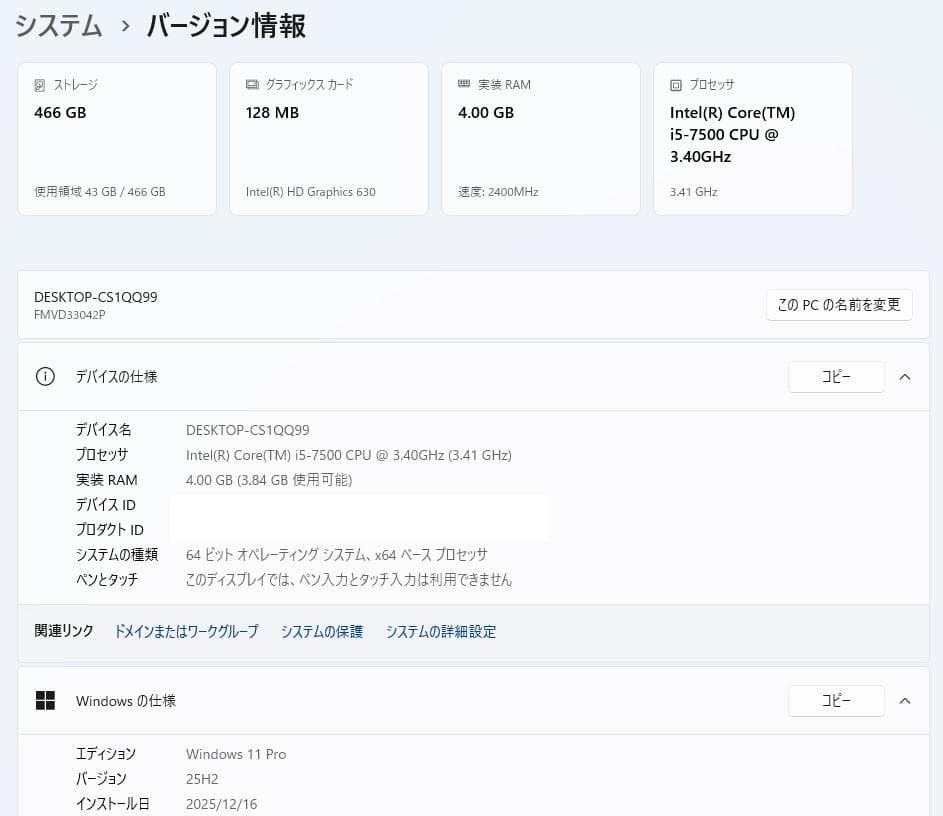
Task: Click コピー in the Windows の仕様 section
Action: (836, 700)
